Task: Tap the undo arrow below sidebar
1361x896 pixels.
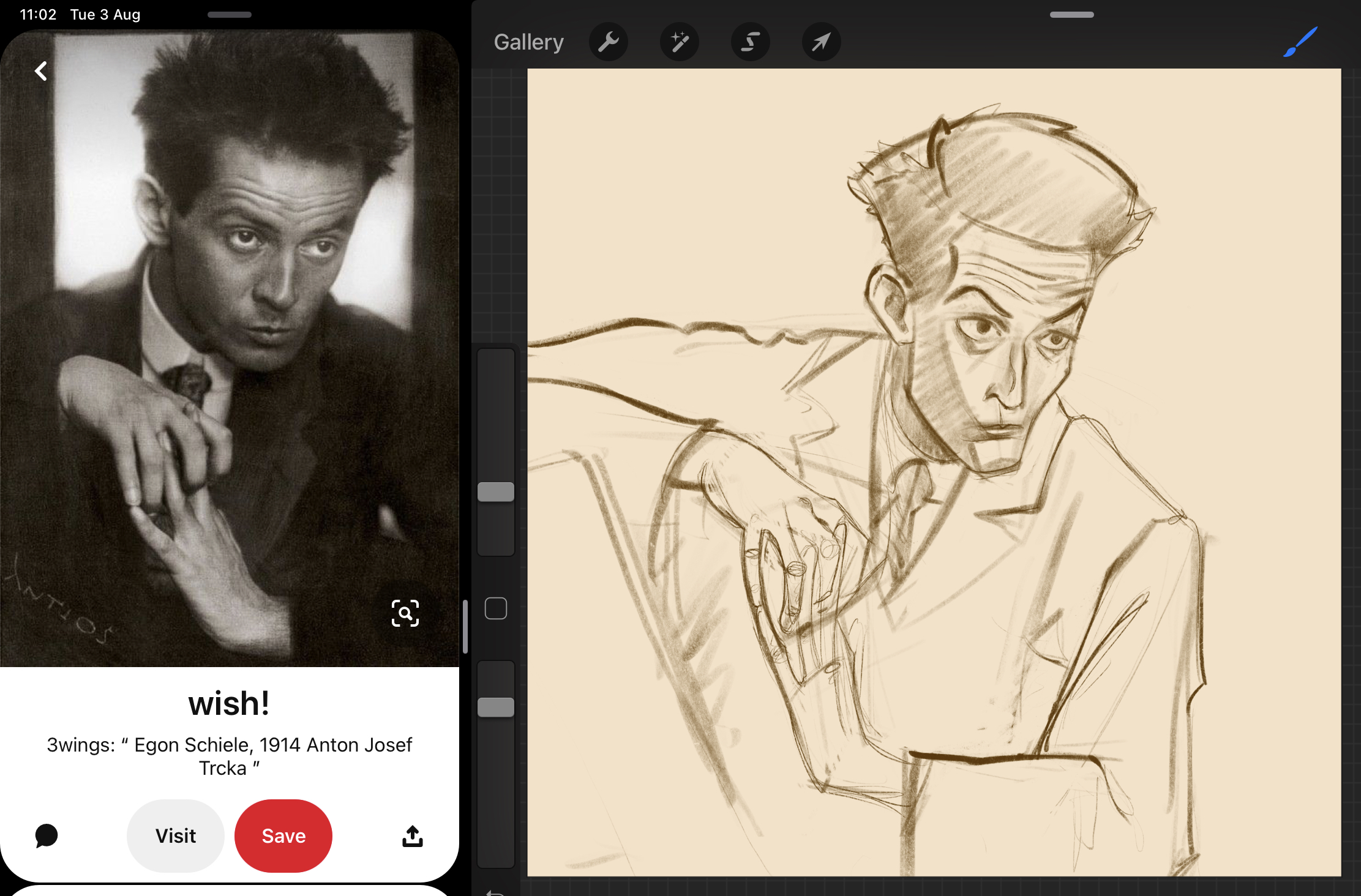Action: coord(495,892)
